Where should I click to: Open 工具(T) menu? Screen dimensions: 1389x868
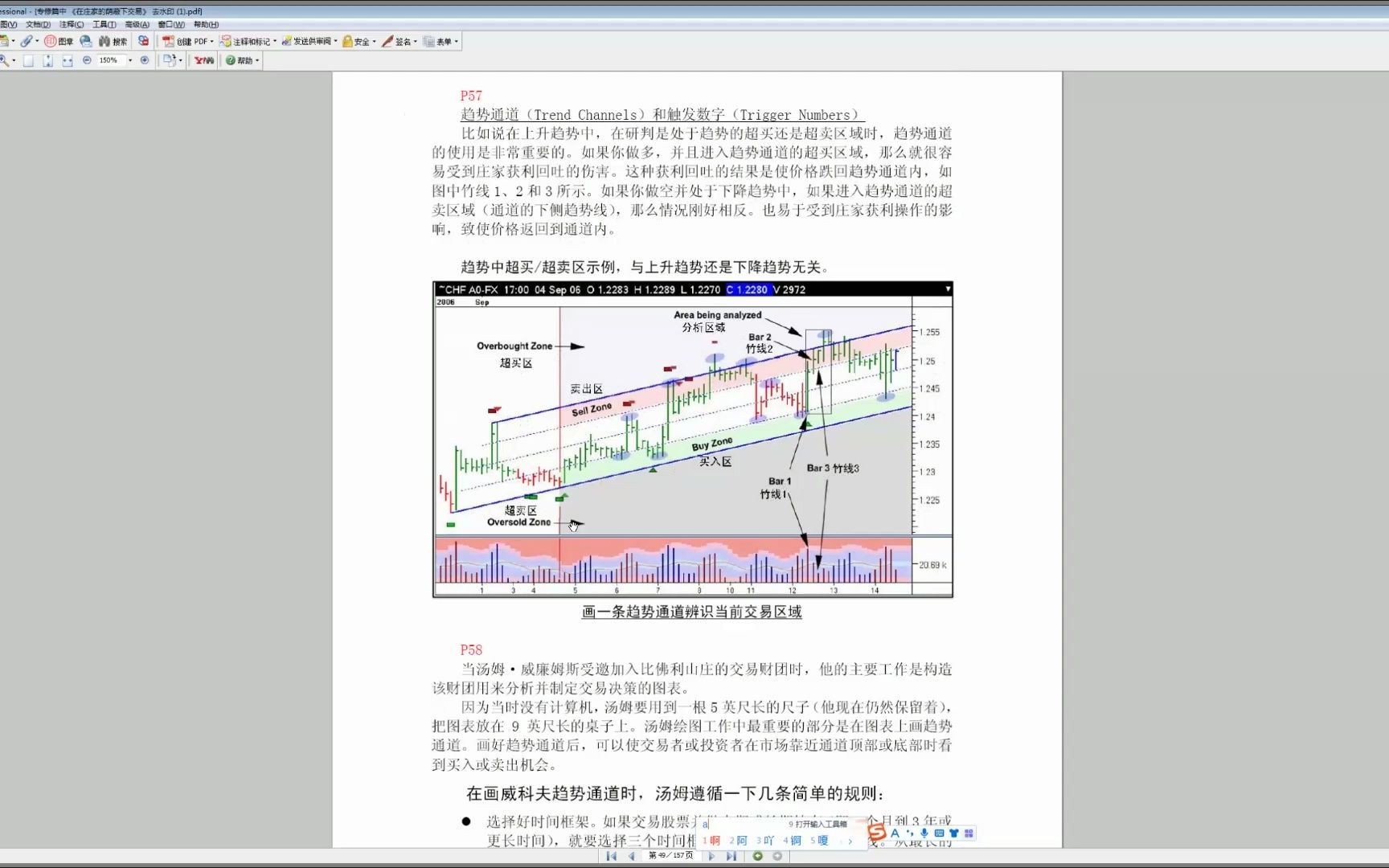(x=104, y=24)
